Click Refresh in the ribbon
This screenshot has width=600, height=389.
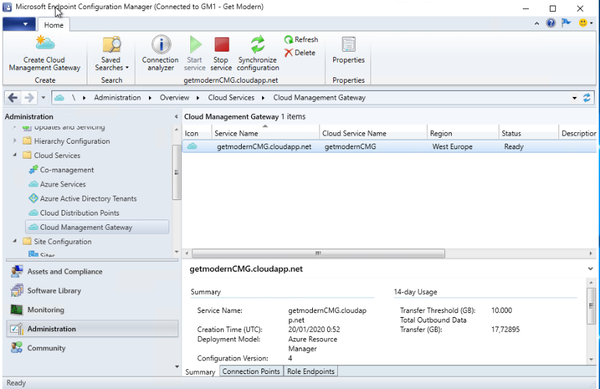click(x=301, y=39)
